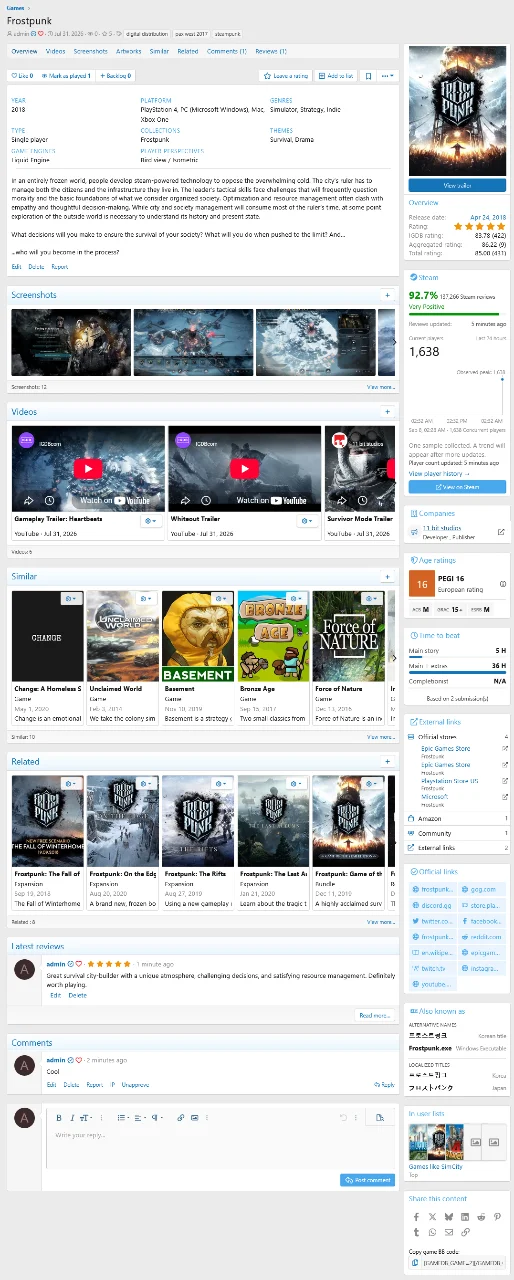Viewport: 514px width, 1280px height.
Task: Click the Post comment button
Action: pyautogui.click(x=367, y=1181)
